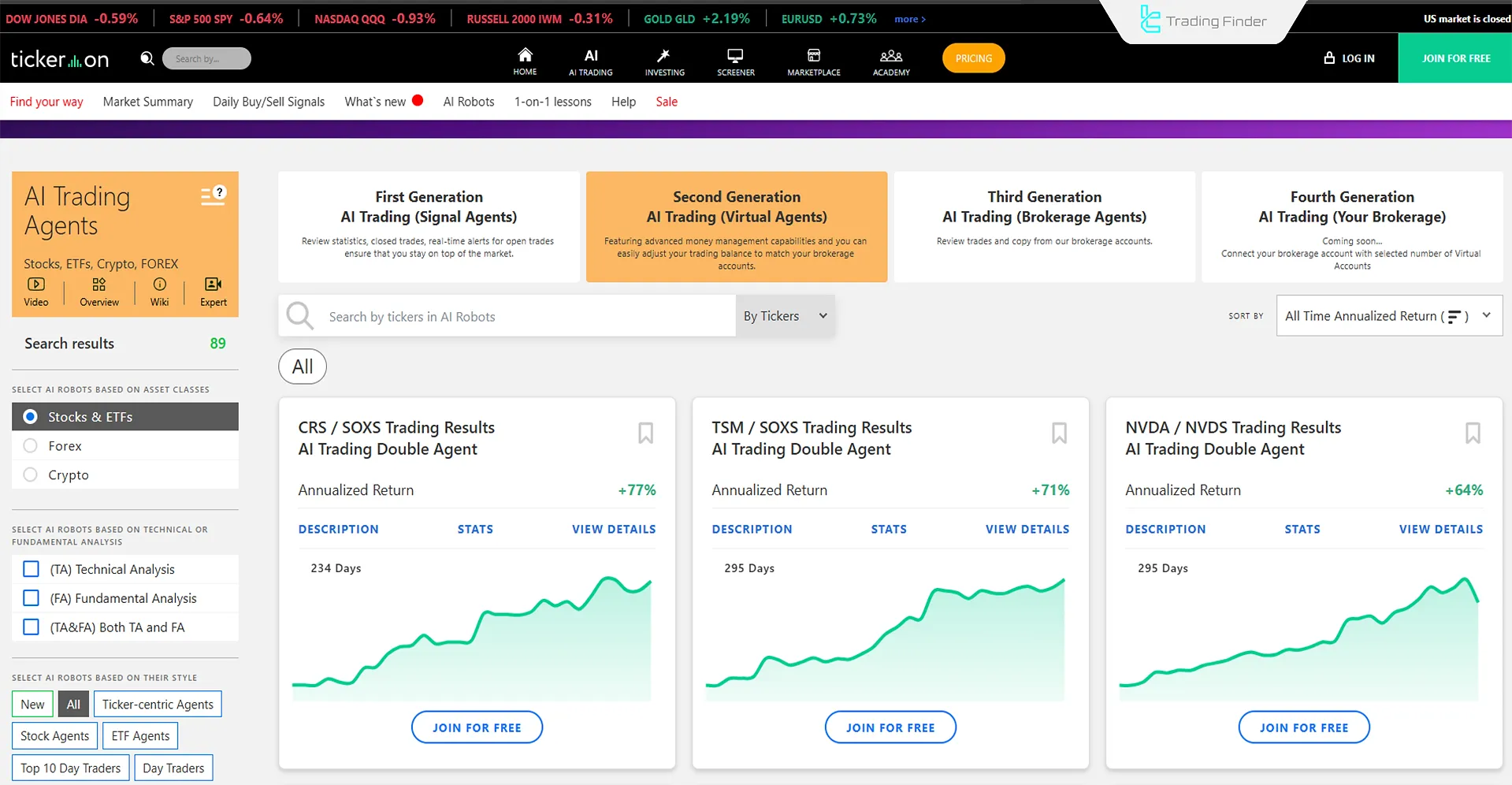The height and width of the screenshot is (785, 1512).
Task: Check the (FA) Fundamental Analysis filter
Action: click(x=31, y=597)
